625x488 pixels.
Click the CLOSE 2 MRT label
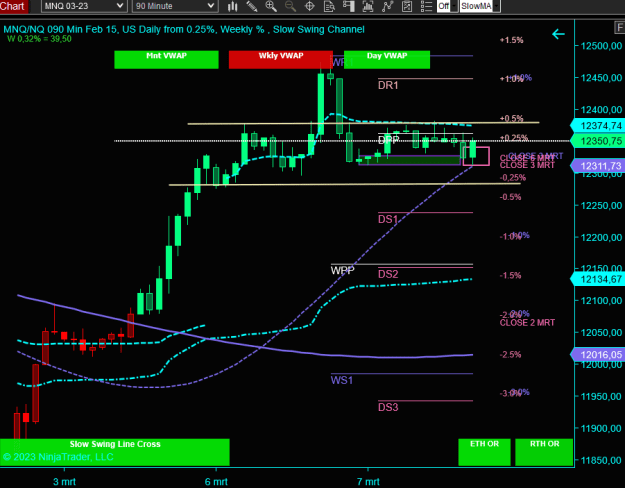[527, 323]
